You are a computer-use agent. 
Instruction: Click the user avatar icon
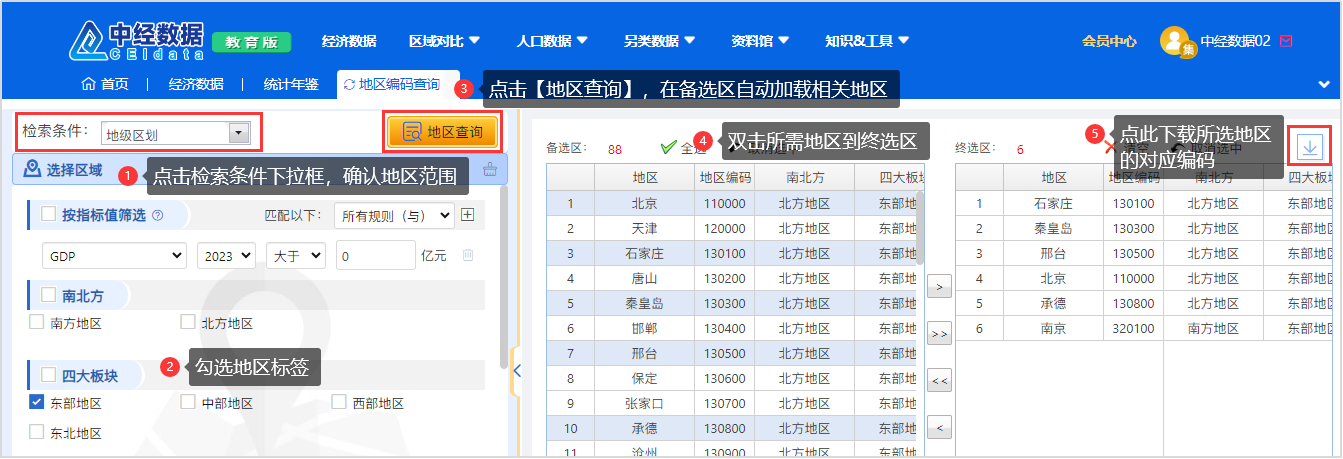[x=1175, y=42]
